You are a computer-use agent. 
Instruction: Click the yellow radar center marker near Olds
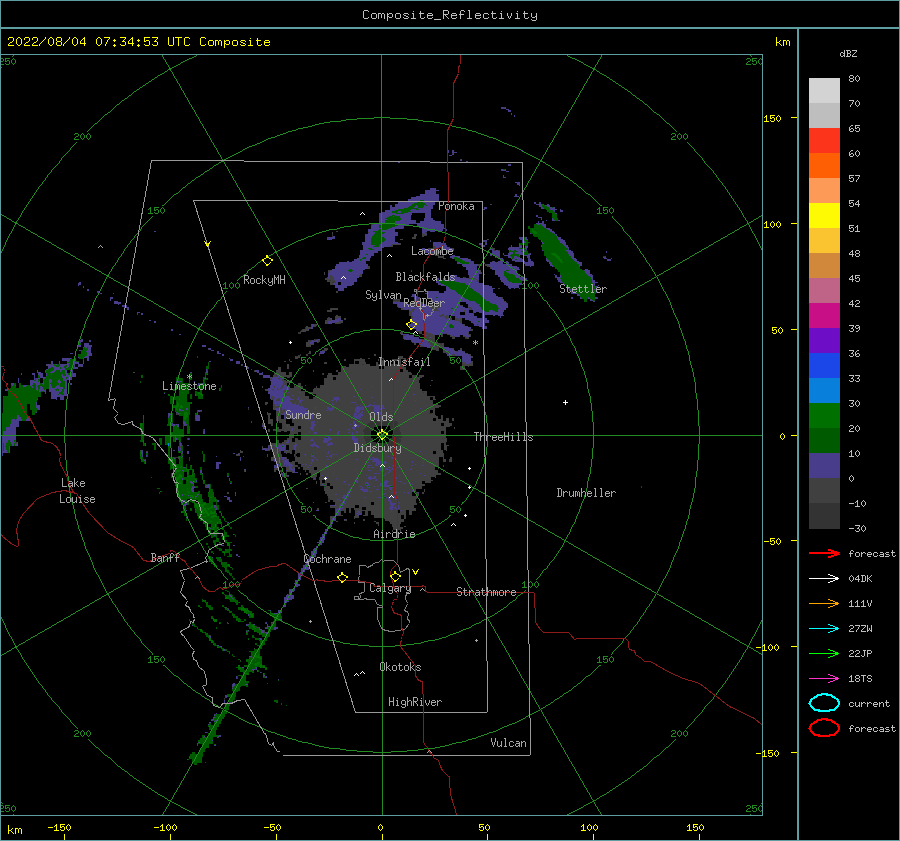[x=382, y=435]
